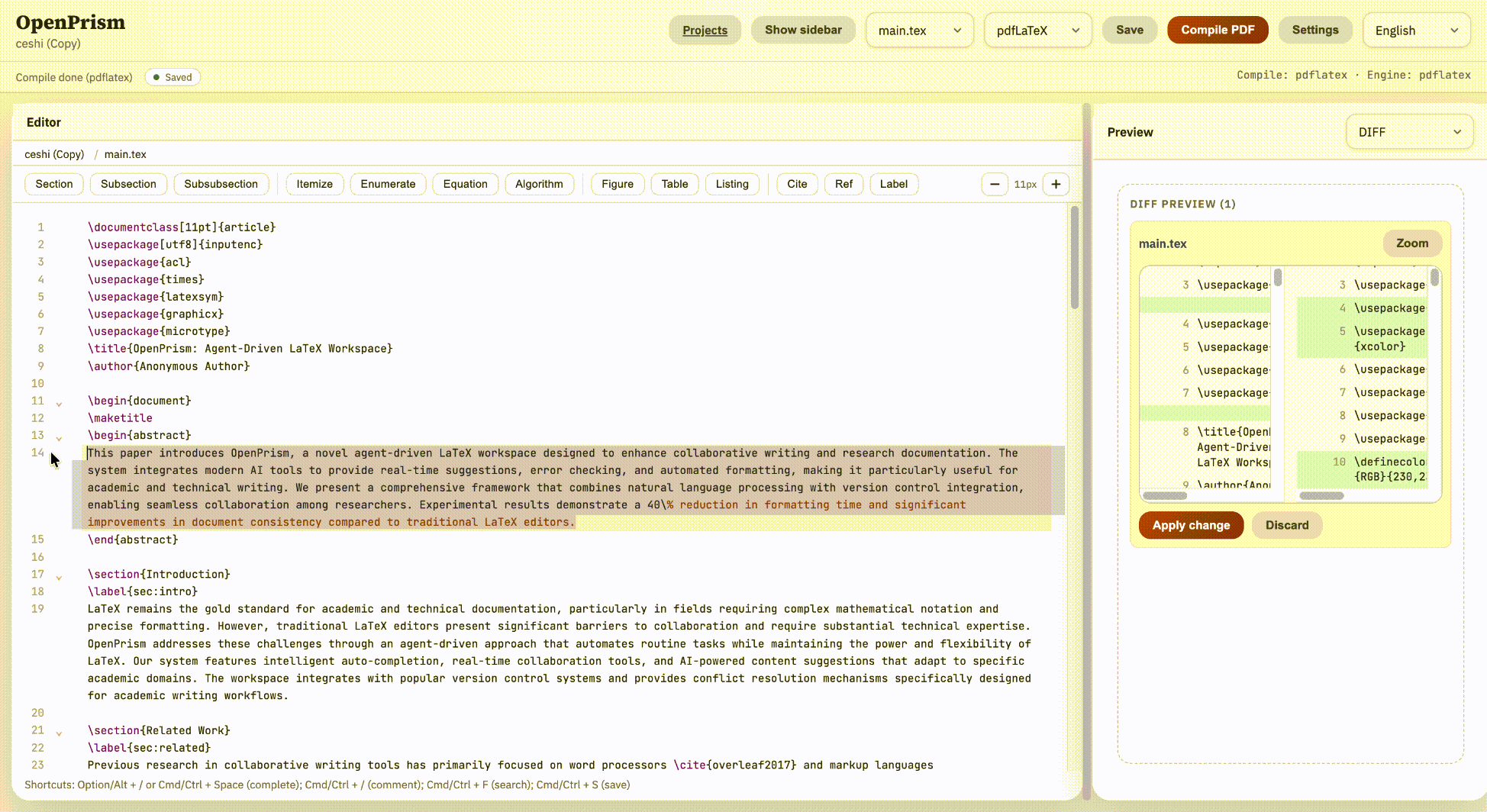Click the Show sidebar button

coord(803,30)
